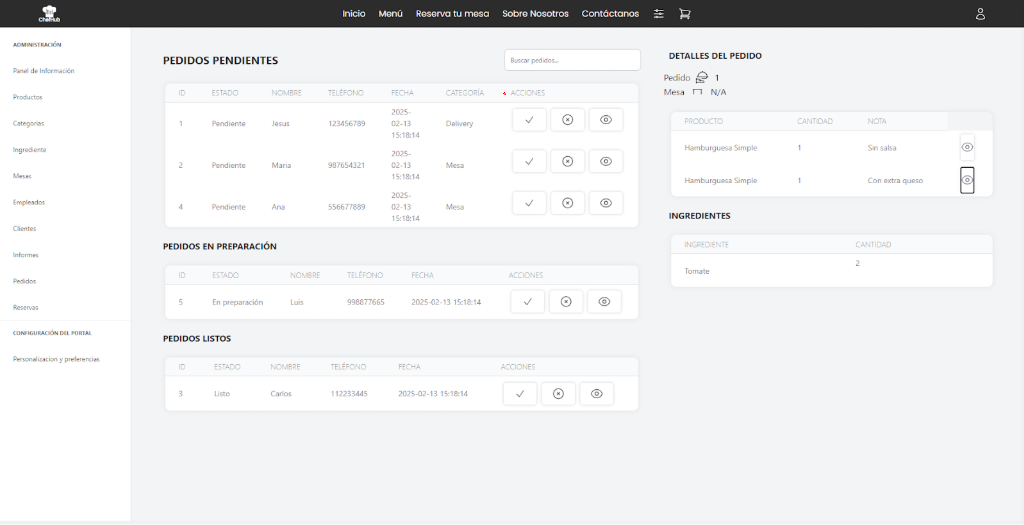Sort table by Categoría column header

click(465, 93)
